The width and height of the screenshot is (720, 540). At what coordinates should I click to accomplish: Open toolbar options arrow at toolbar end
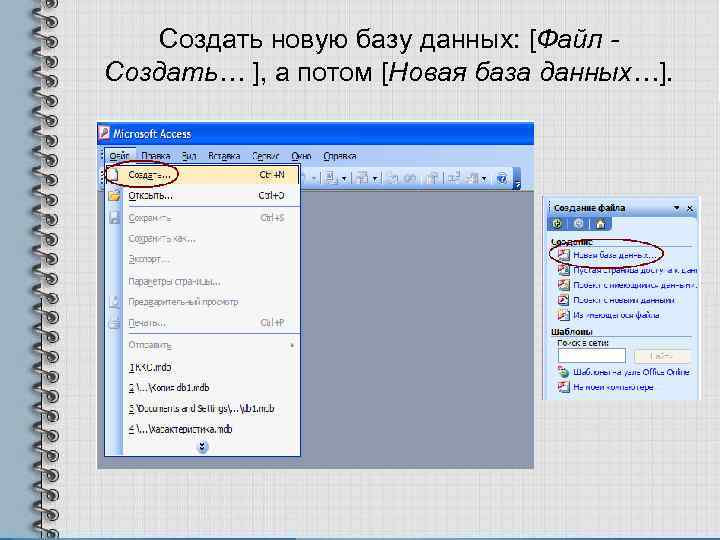(517, 179)
